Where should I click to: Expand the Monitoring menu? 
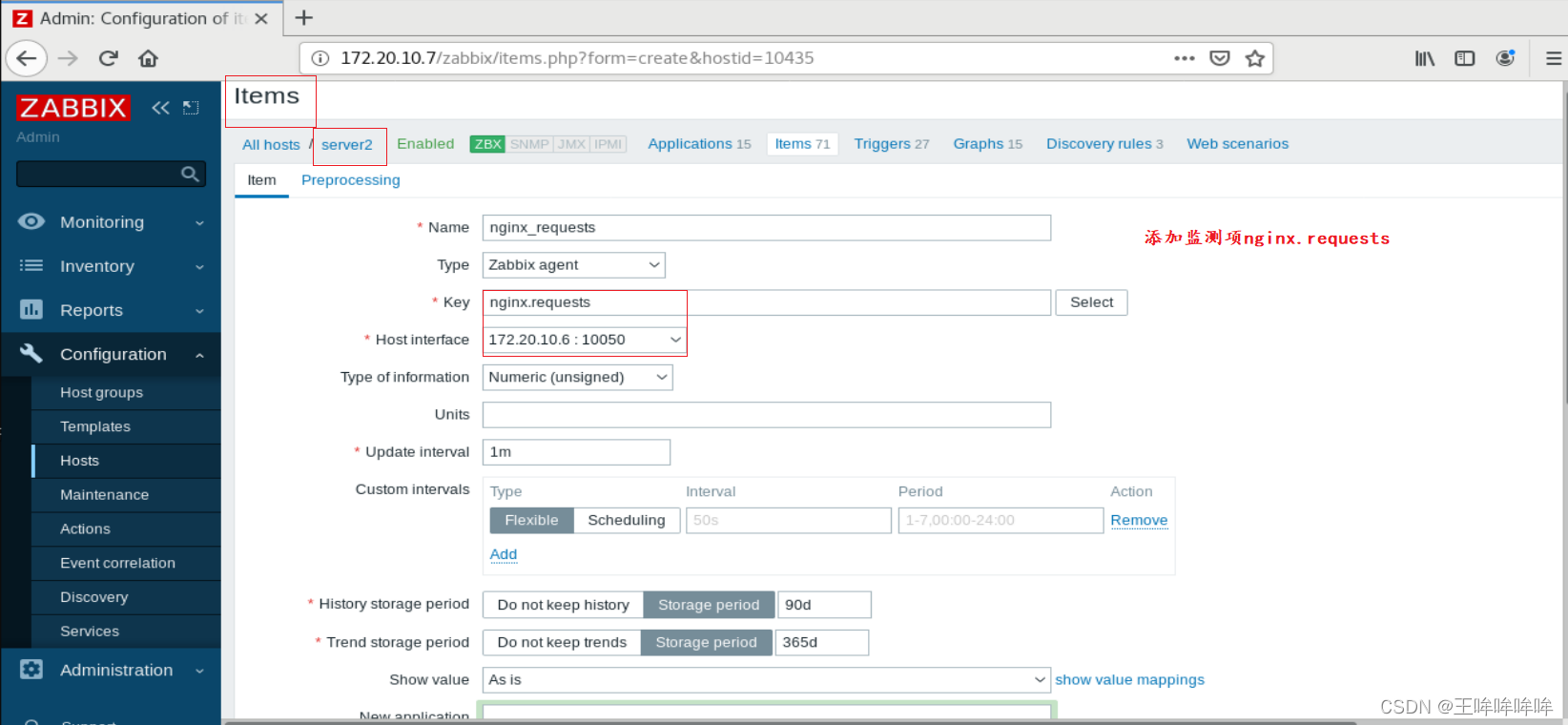112,221
